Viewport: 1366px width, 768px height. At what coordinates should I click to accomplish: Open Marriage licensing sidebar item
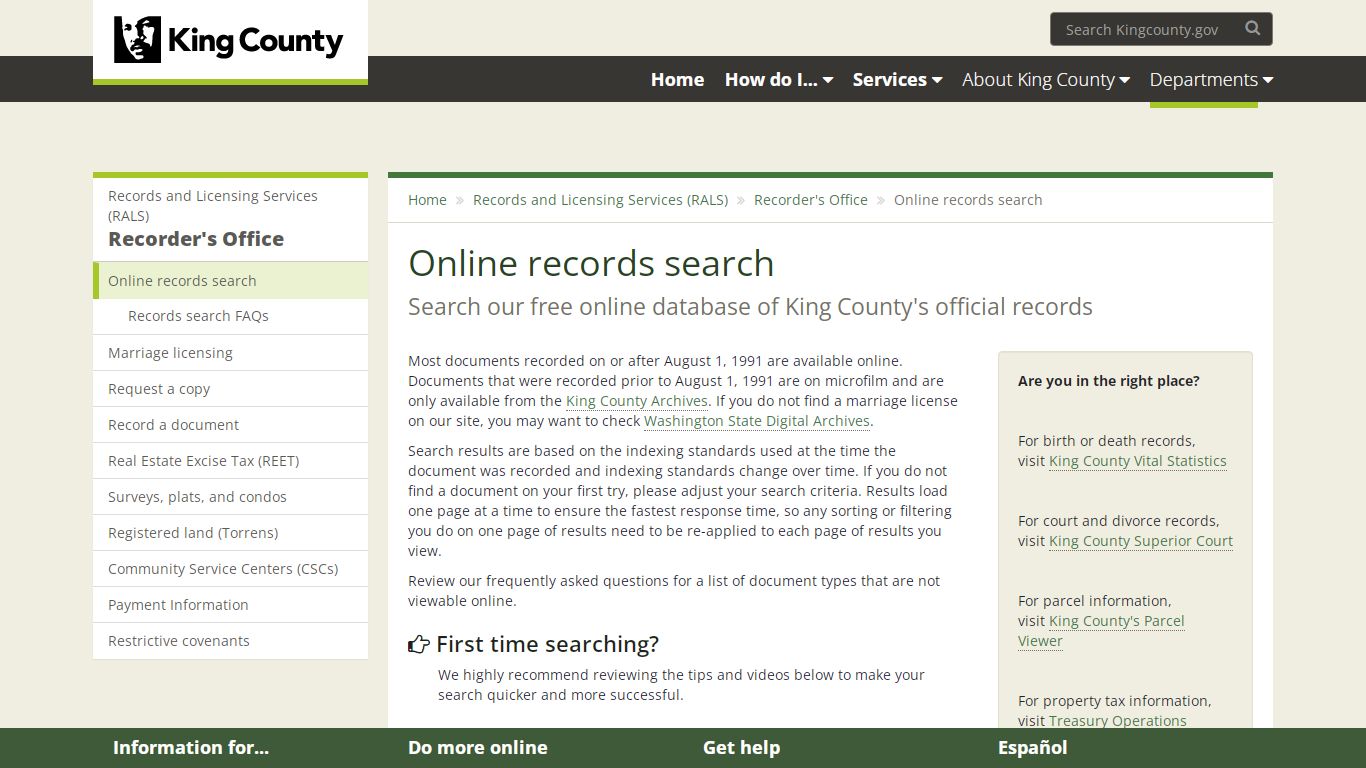pos(230,353)
